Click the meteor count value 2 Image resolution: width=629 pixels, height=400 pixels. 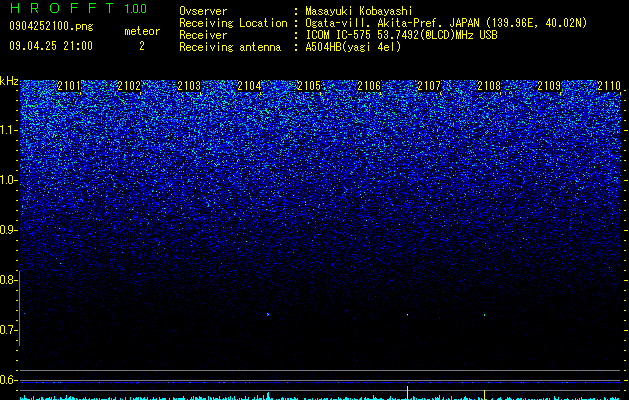pos(142,46)
